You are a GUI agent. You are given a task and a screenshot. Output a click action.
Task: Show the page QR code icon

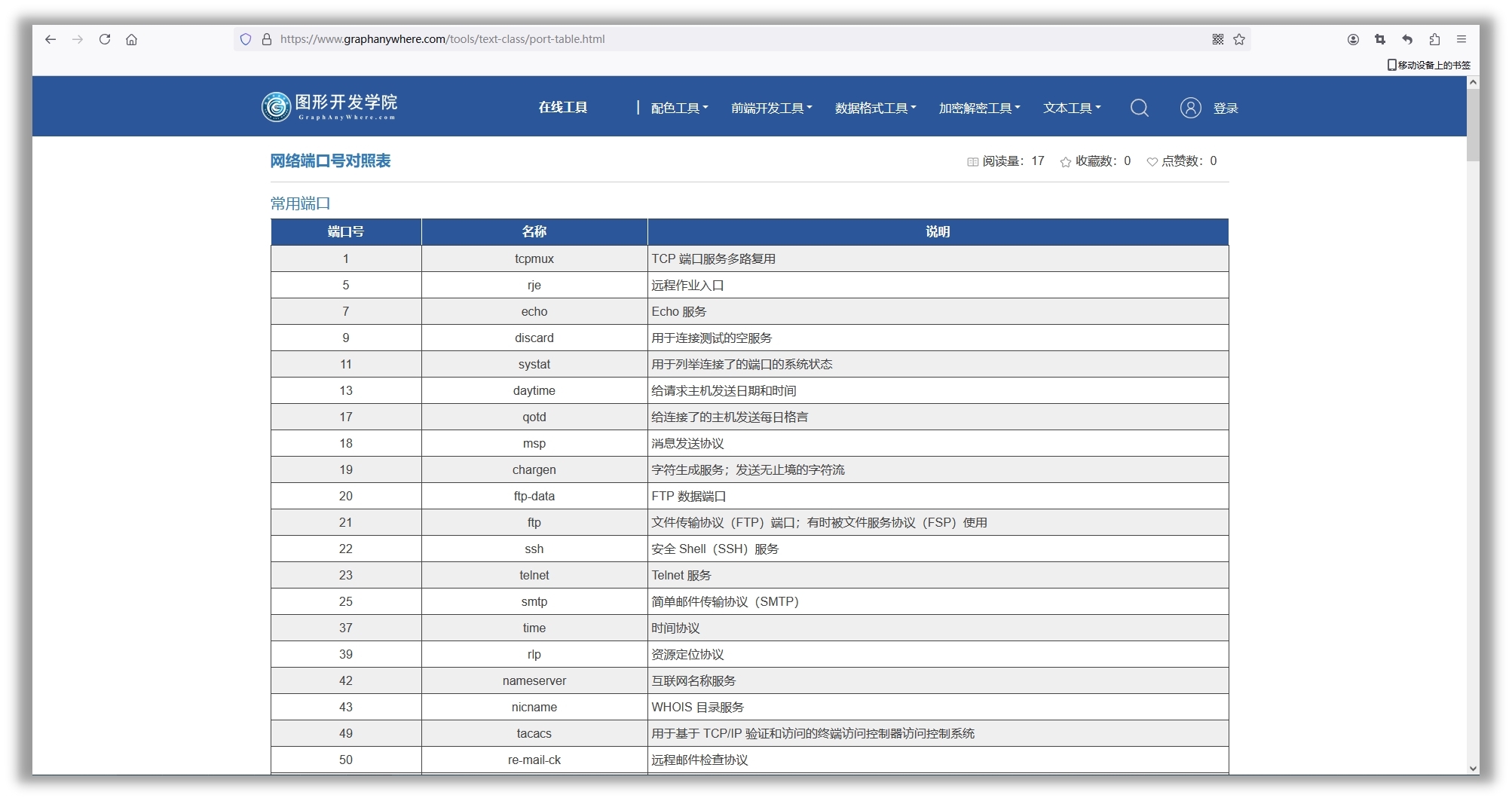click(1218, 39)
